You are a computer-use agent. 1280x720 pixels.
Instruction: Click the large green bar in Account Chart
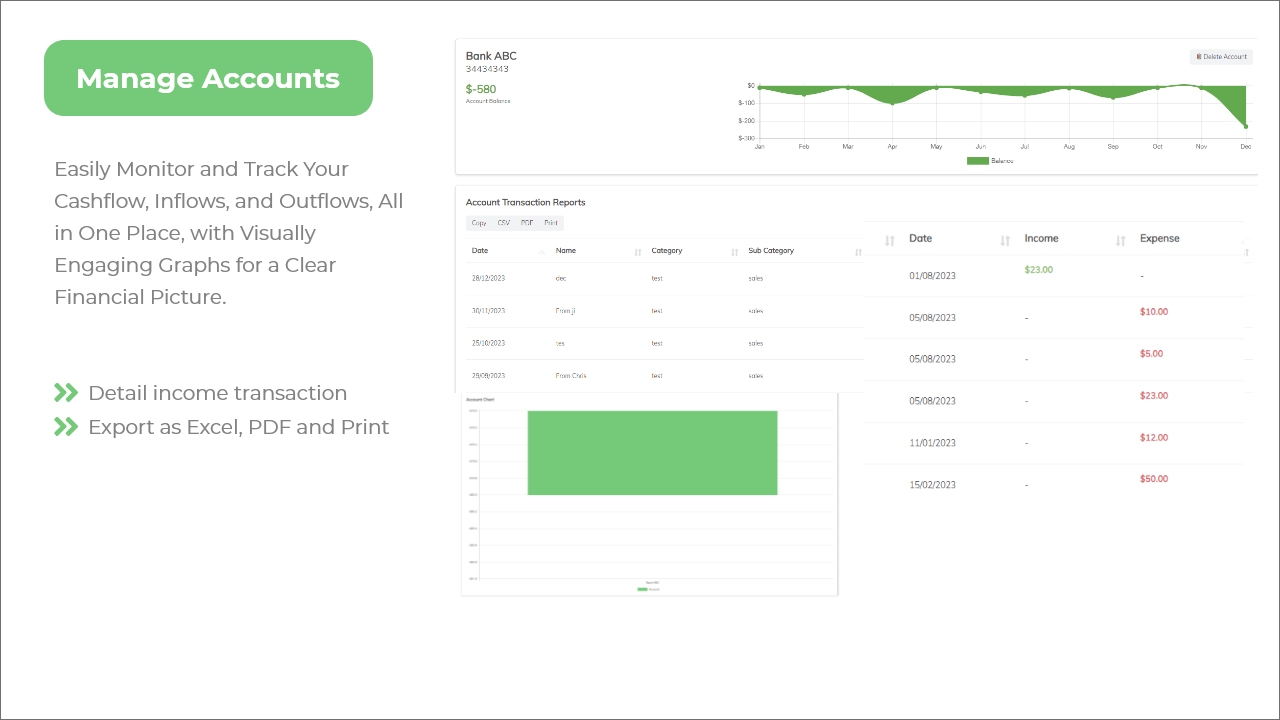[652, 452]
